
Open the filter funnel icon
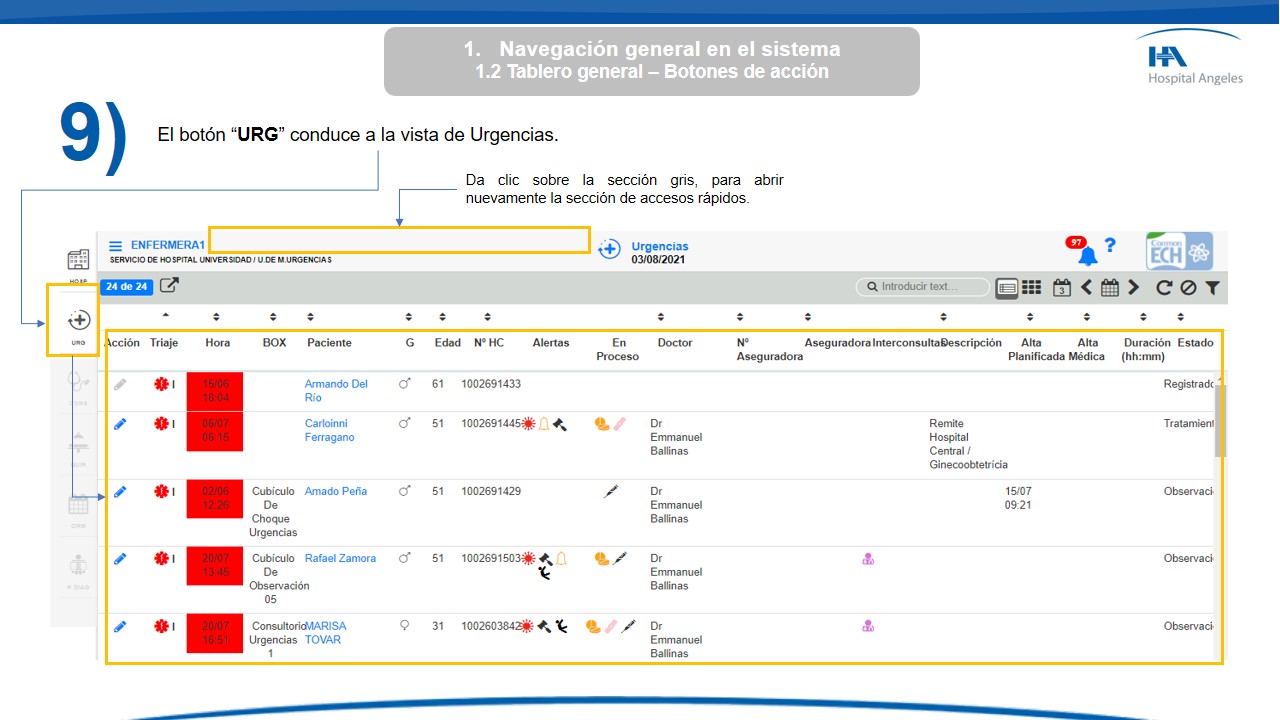1212,288
